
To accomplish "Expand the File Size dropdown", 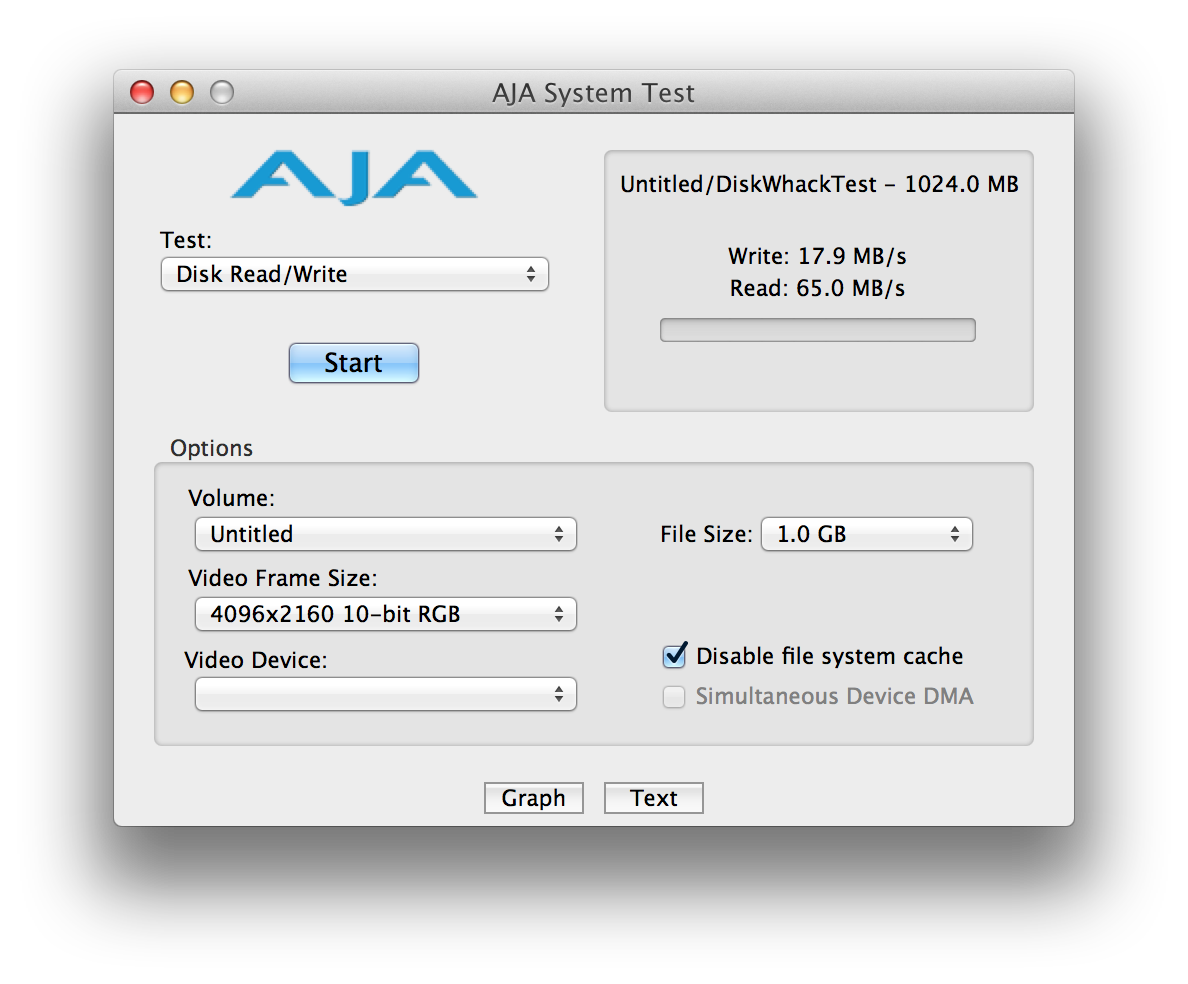I will tap(866, 534).
